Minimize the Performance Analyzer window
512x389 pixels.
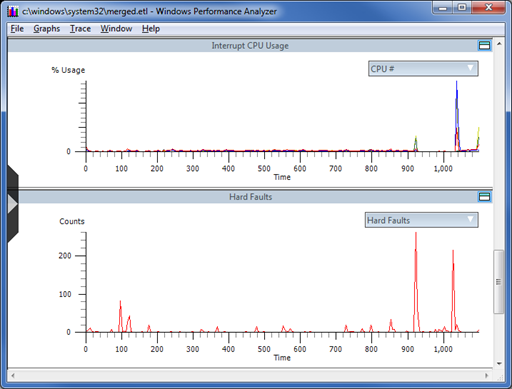tap(443, 8)
